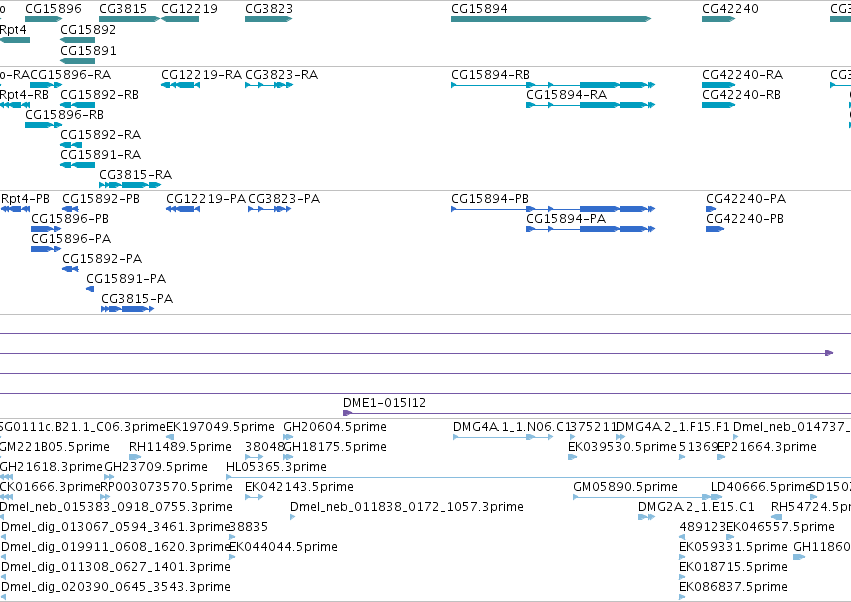Click the CG42240-PA protein label
Viewport: 851px width, 602px height.
[x=746, y=199]
